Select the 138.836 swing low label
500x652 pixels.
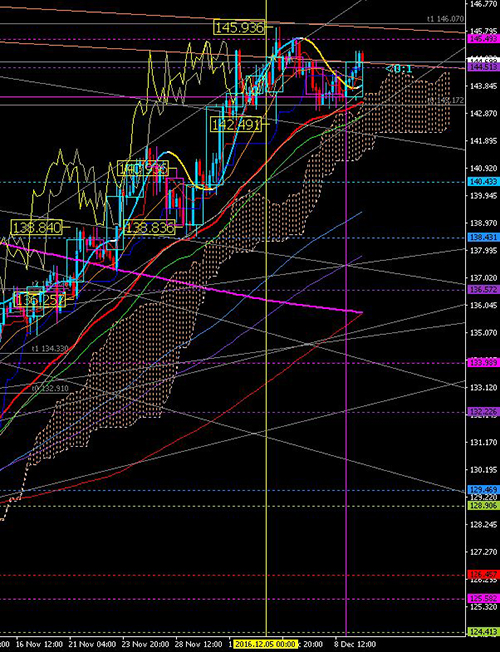149,227
